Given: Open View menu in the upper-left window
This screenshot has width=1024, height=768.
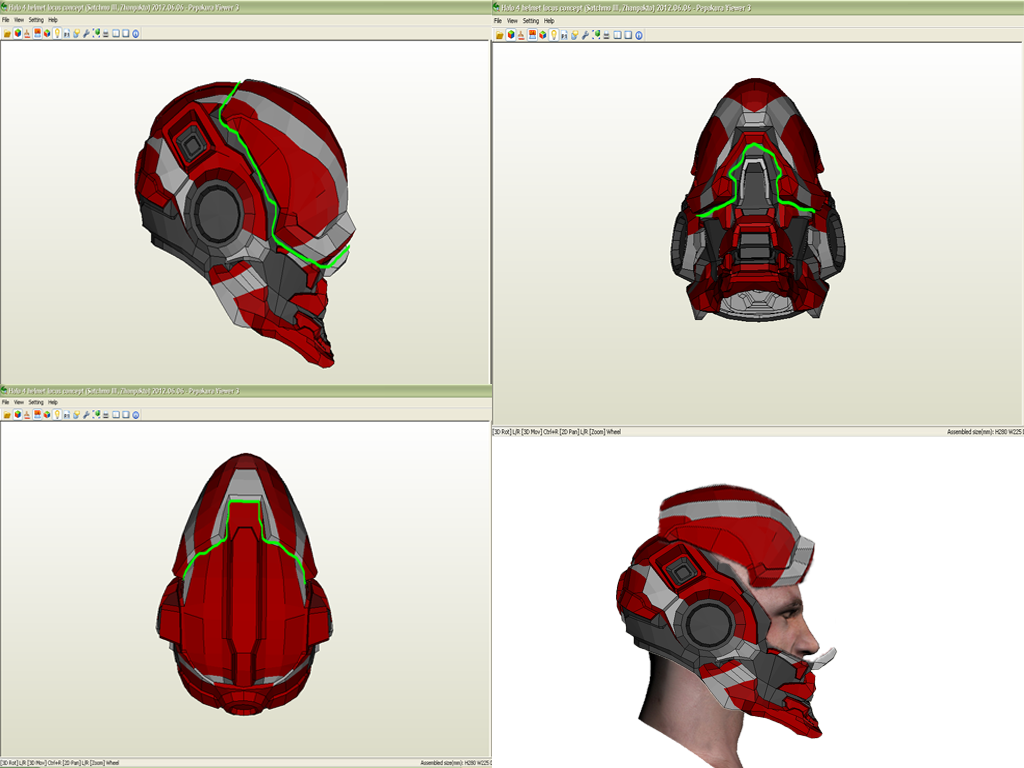Looking at the screenshot, I should (19, 20).
